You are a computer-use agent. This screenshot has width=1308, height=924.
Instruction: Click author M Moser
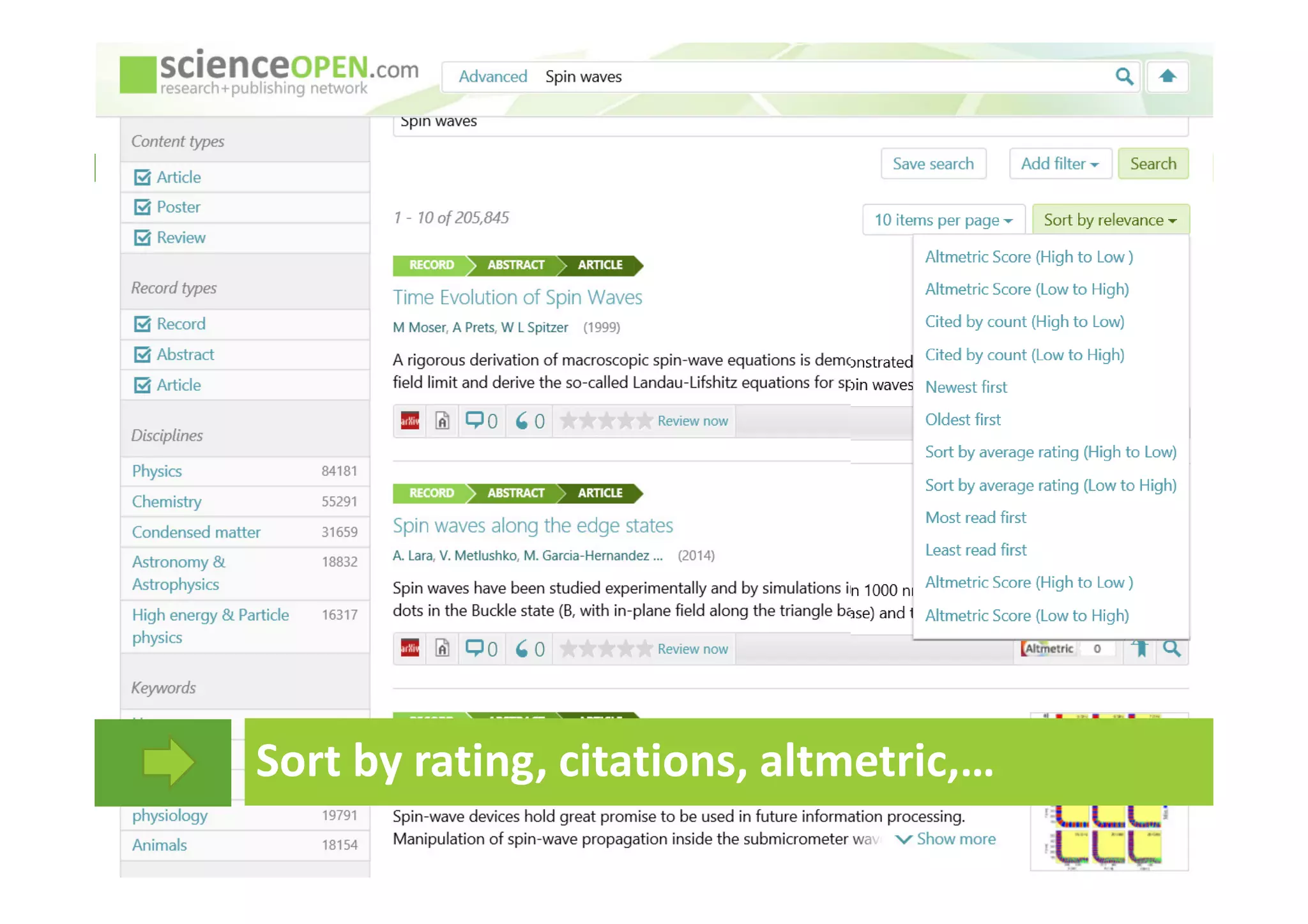[419, 328]
